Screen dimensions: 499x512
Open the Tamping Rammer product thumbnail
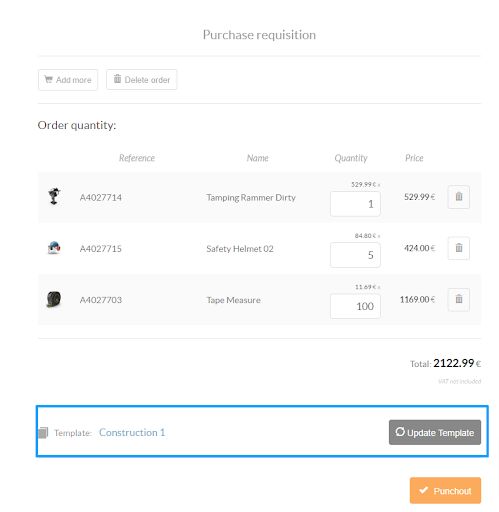point(54,196)
